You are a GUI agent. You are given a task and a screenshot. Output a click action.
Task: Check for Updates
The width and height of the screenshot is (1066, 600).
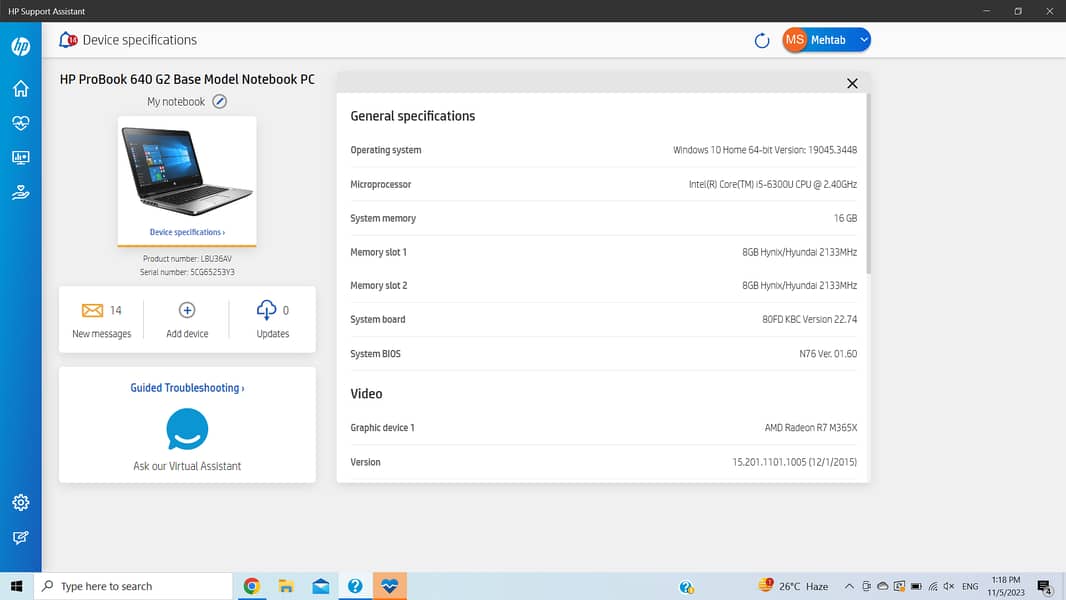tap(272, 319)
